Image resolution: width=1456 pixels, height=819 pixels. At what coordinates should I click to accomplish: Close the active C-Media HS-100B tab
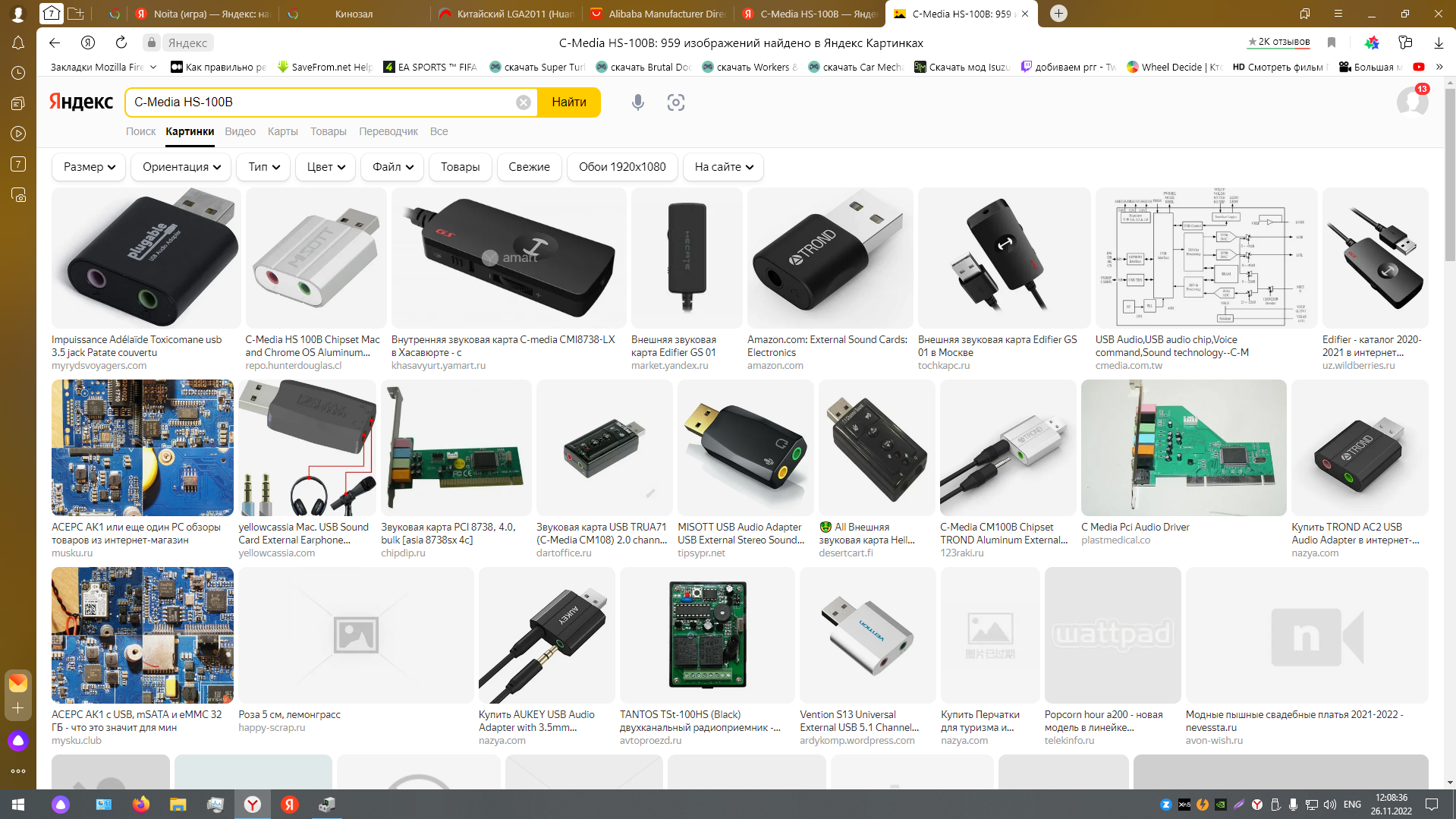tap(1025, 14)
